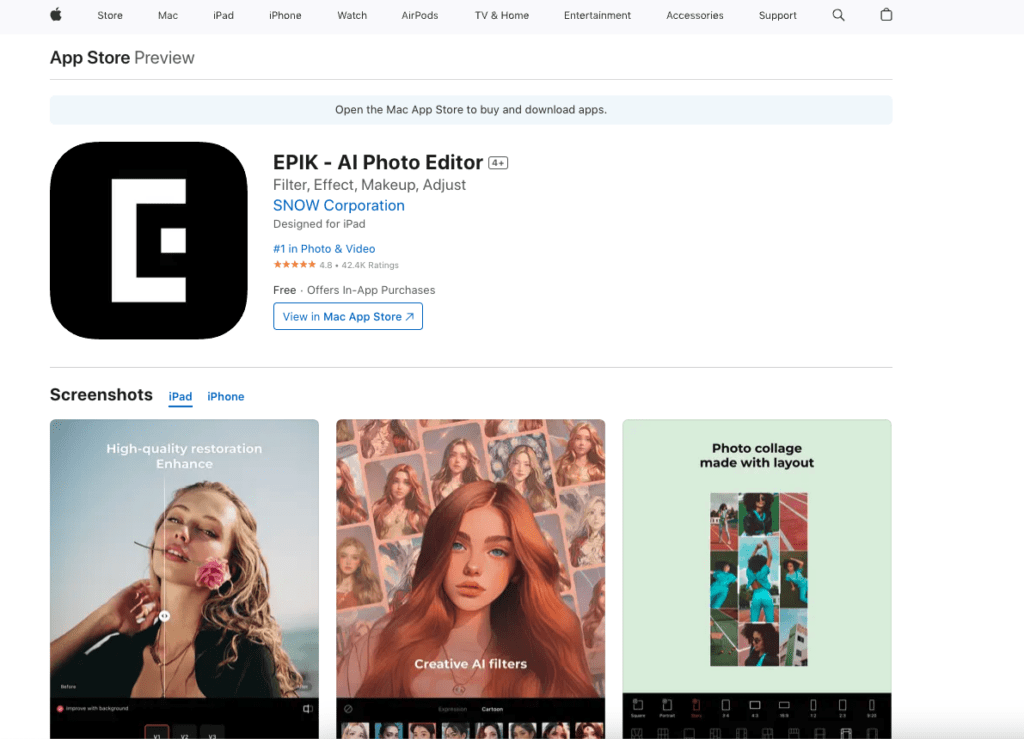
Task: Switch to the iPhone screenshots tab
Action: (225, 396)
